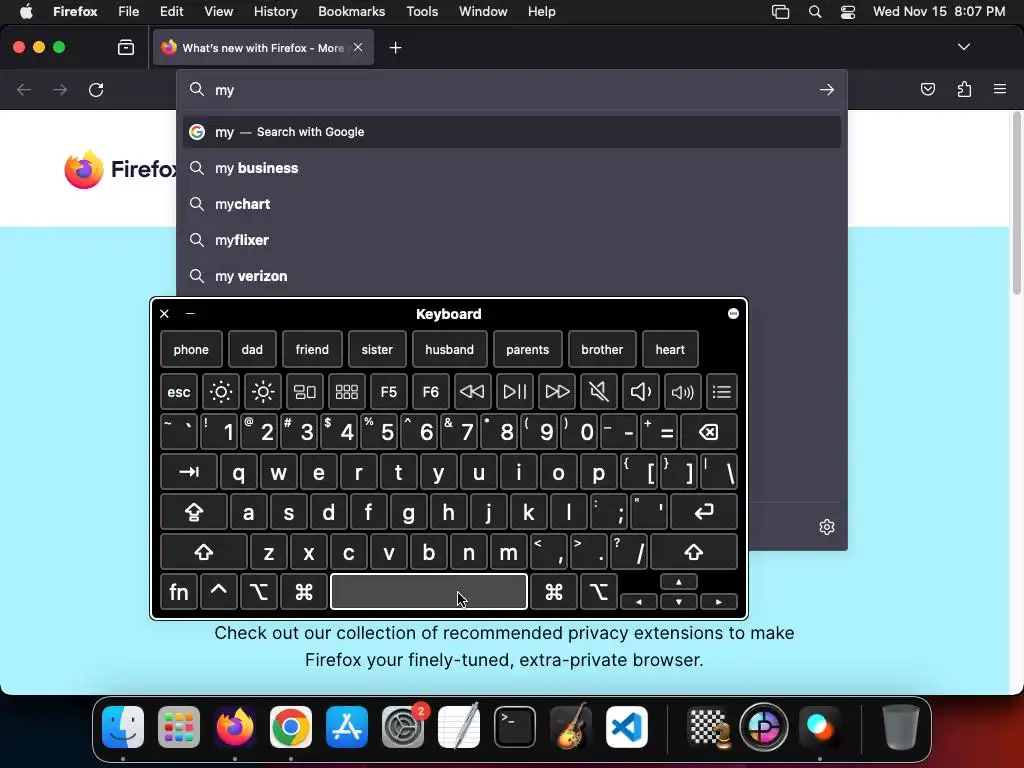This screenshot has height=768, width=1024.
Task: Open Visual Studio Code from Dock
Action: 627,727
